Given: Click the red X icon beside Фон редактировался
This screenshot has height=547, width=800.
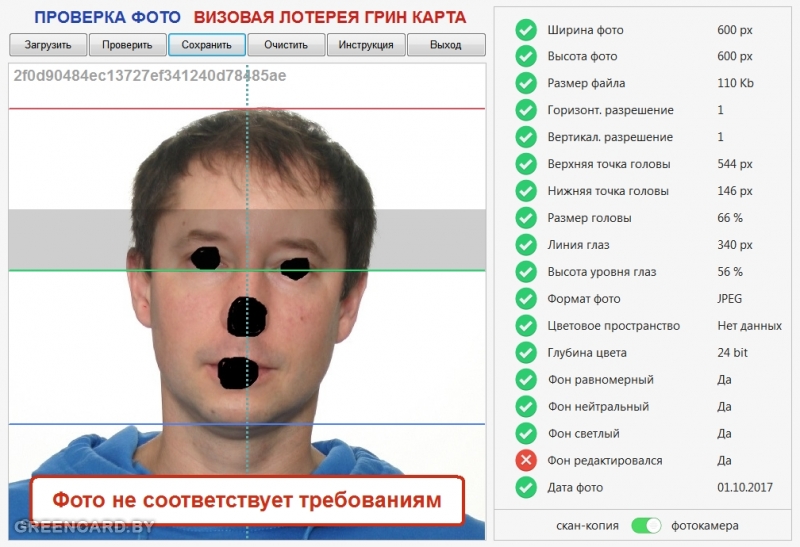Looking at the screenshot, I should coord(526,461).
